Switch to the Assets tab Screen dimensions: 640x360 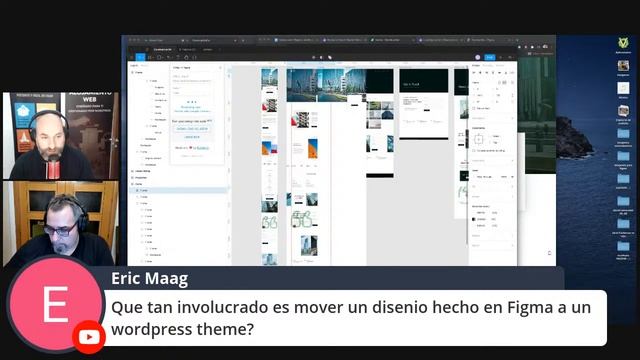[144, 65]
